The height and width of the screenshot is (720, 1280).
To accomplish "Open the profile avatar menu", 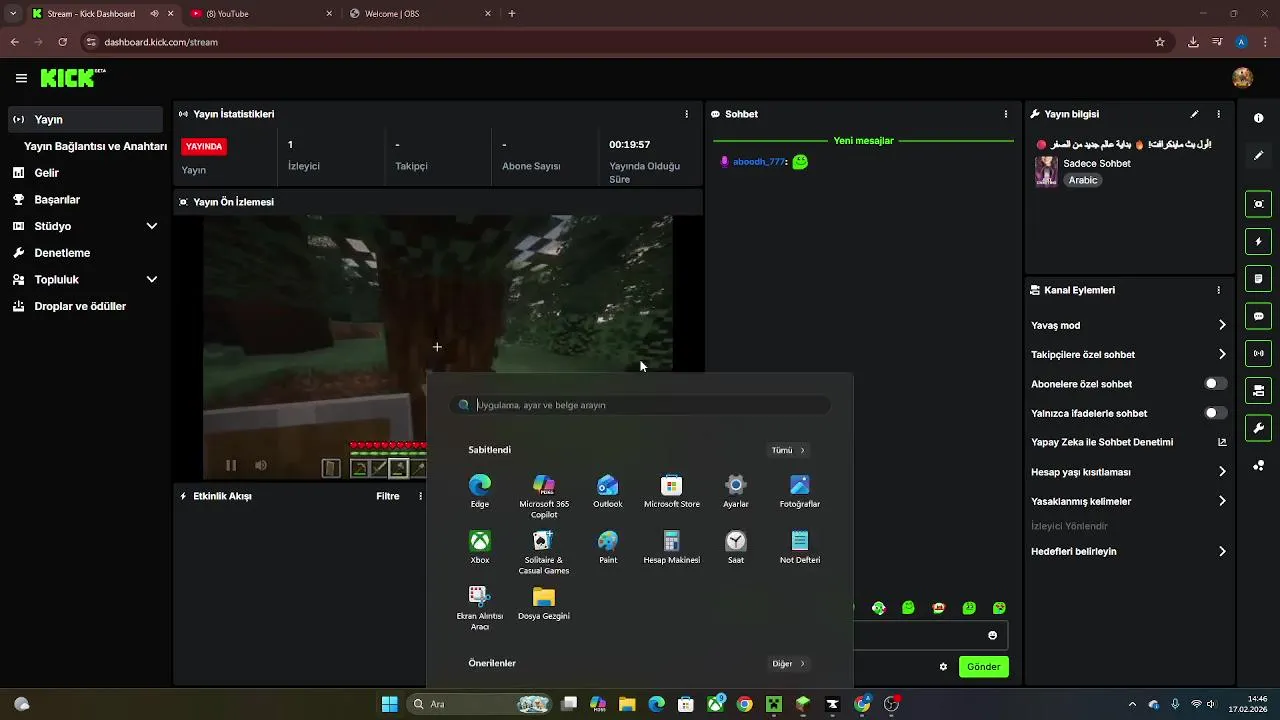I will click(1242, 78).
